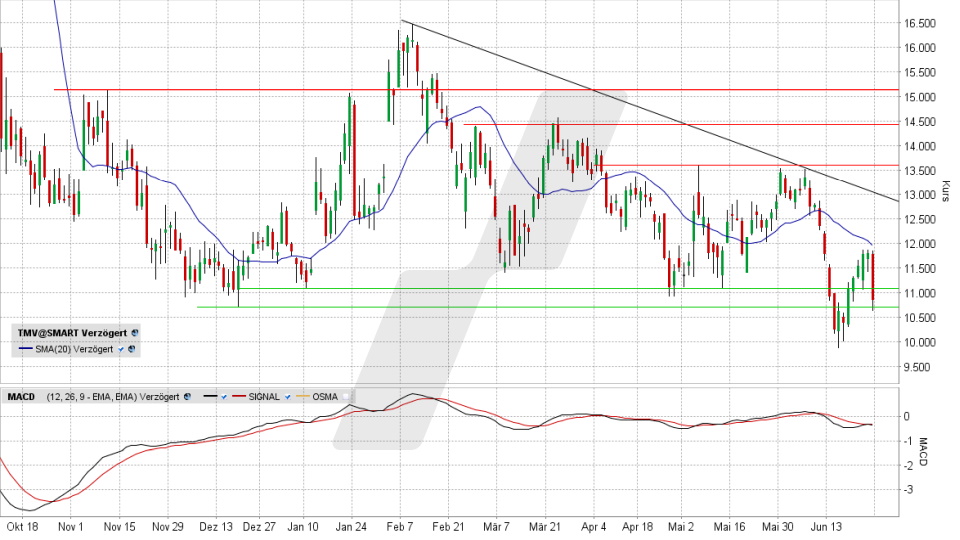Click the Jan 10 date axis label

click(x=303, y=527)
